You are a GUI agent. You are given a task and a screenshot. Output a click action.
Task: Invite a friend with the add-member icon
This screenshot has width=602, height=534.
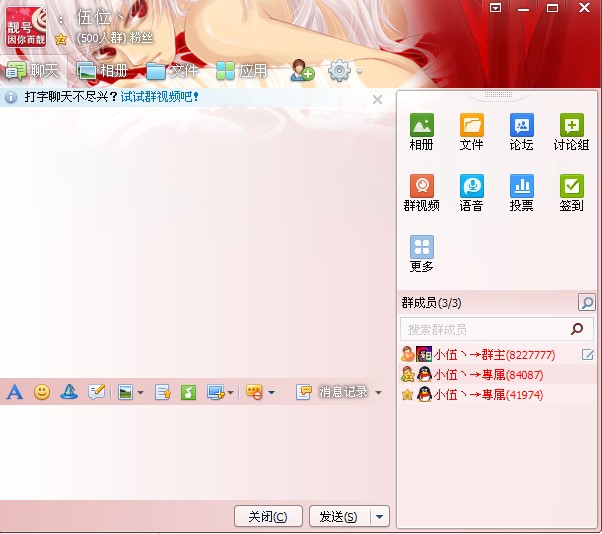coord(302,70)
